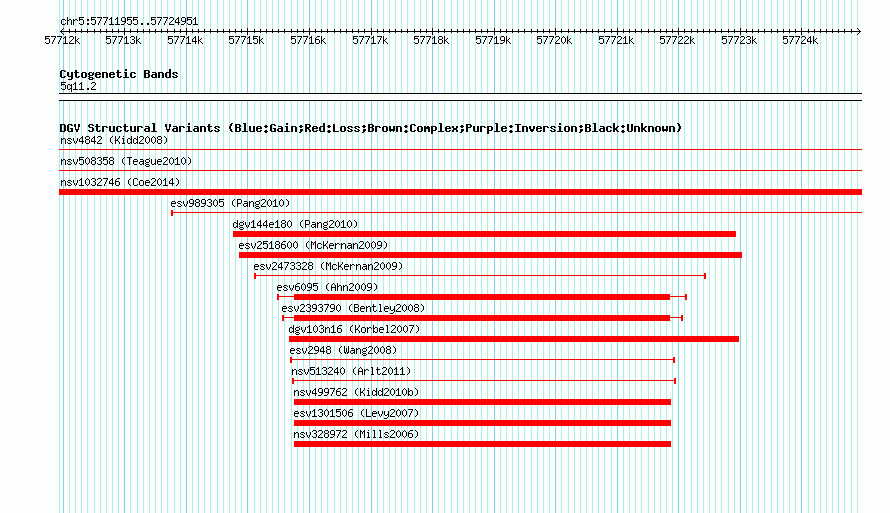
Task: Open the nsv1032746 (Coe2014) variant label
Action: point(120,182)
